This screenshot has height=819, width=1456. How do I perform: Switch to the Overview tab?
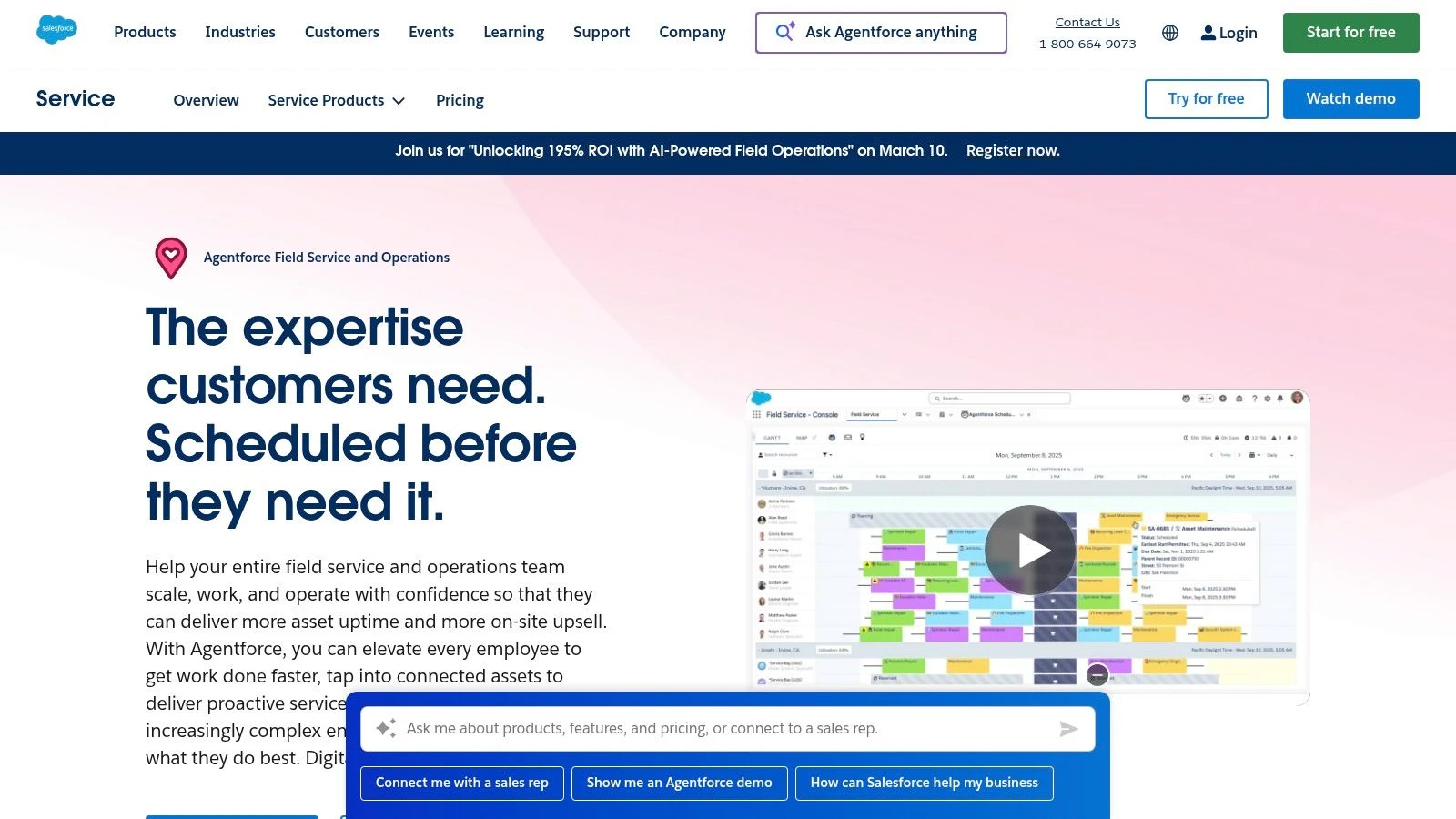[206, 100]
